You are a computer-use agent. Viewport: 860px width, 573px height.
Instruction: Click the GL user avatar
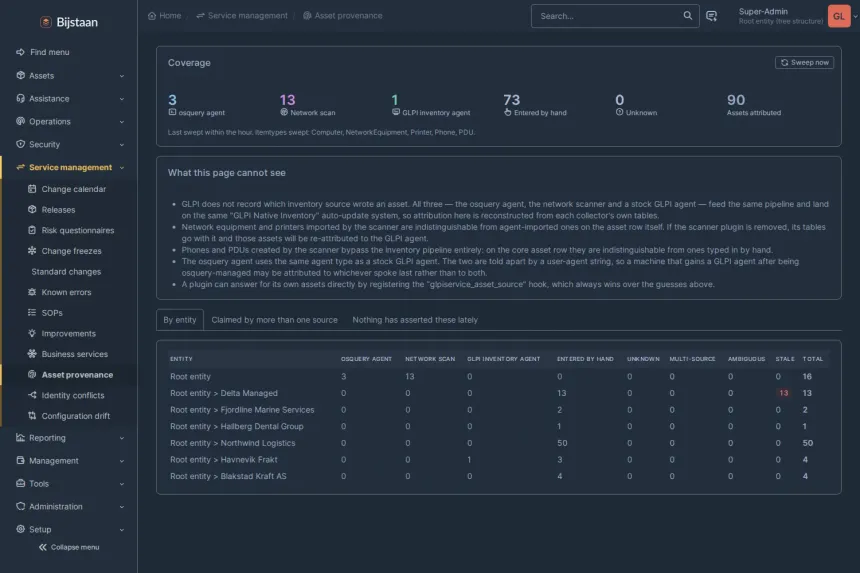point(839,16)
